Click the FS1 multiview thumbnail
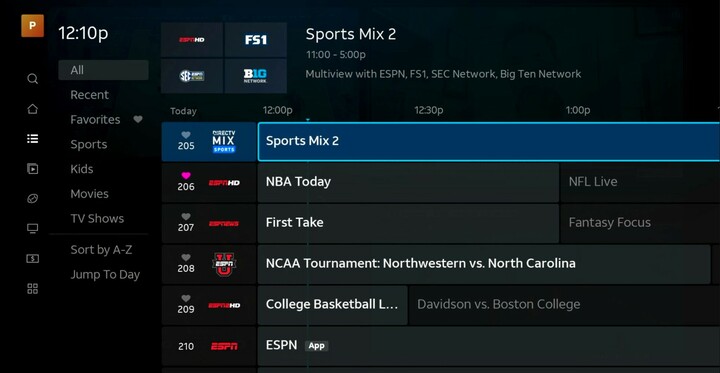Screen dimensions: 720x373 pos(256,40)
